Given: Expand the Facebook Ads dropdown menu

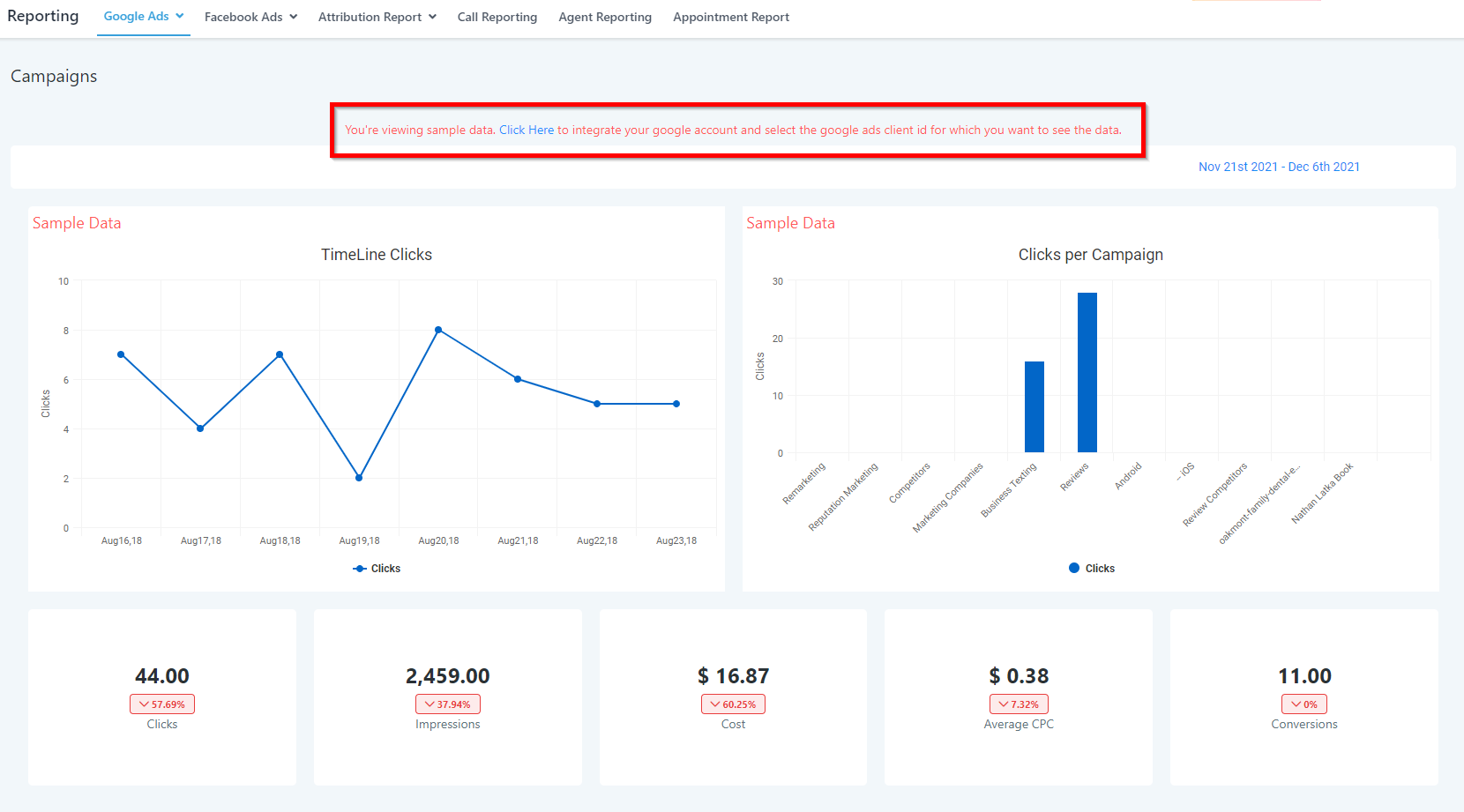Looking at the screenshot, I should (250, 18).
